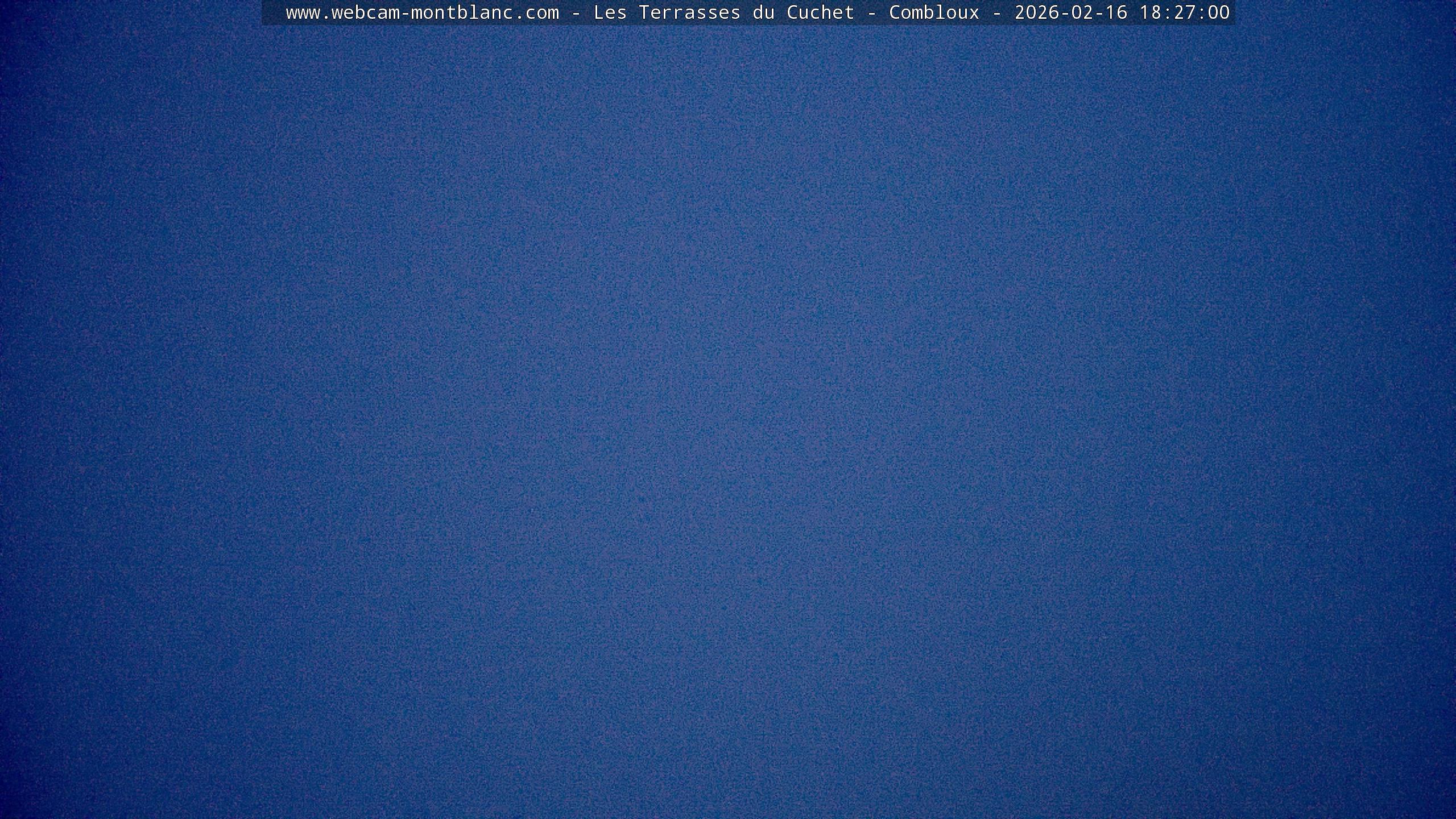Click the 'Combloux' location text
Screen dimensions: 1456x819
tap(934, 13)
